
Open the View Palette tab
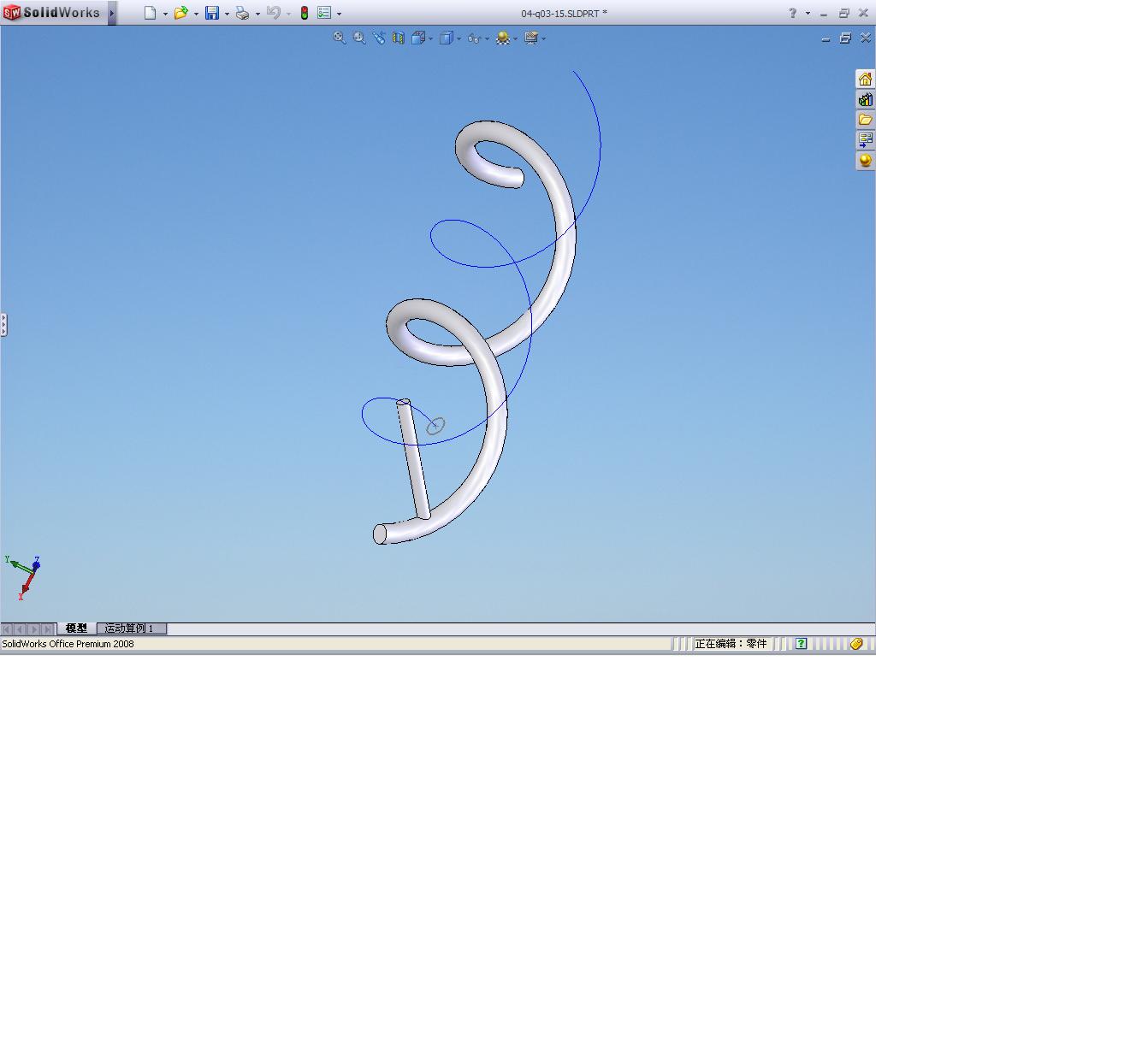click(865, 140)
